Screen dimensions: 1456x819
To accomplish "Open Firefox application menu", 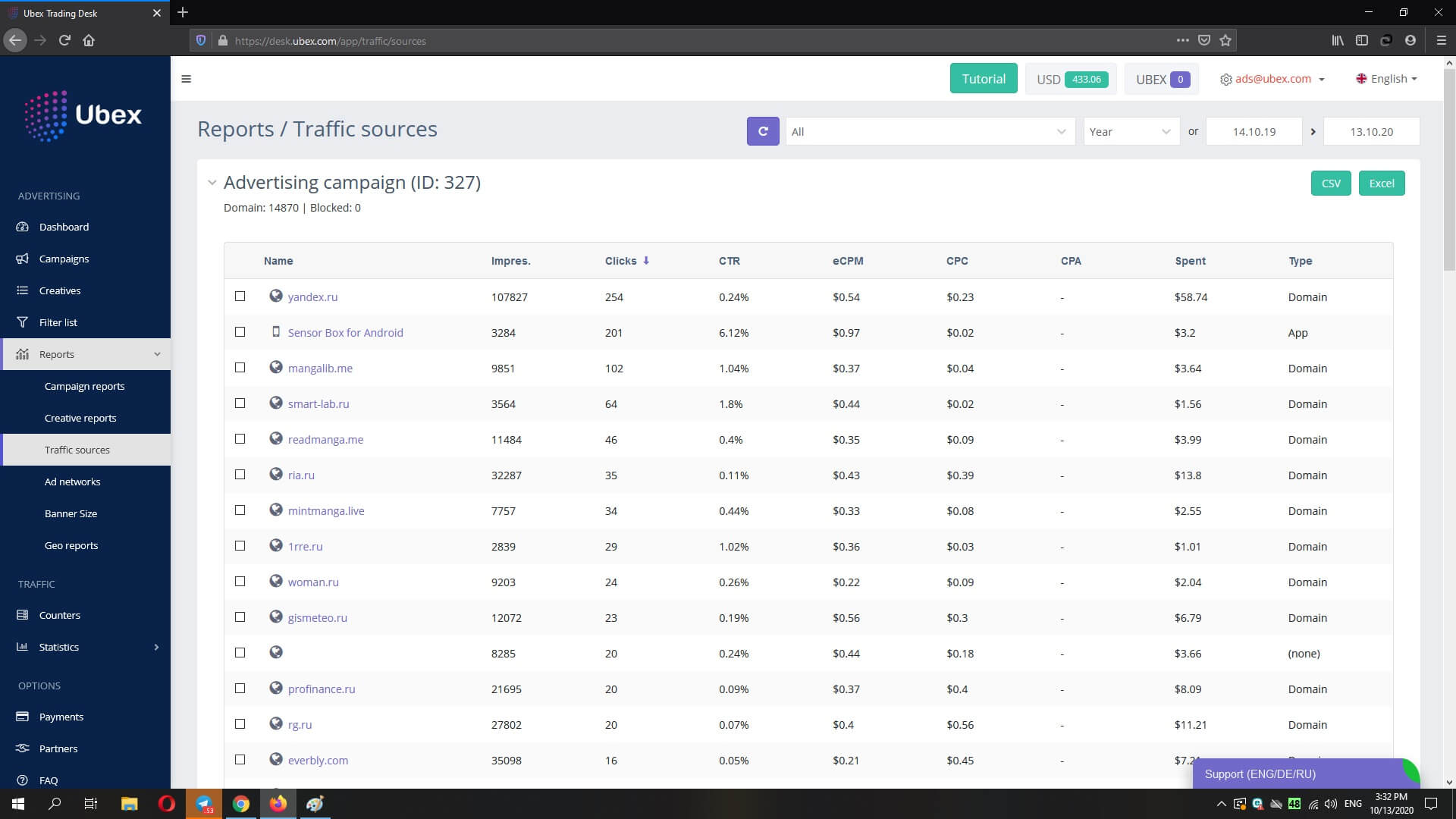I will (x=1441, y=40).
